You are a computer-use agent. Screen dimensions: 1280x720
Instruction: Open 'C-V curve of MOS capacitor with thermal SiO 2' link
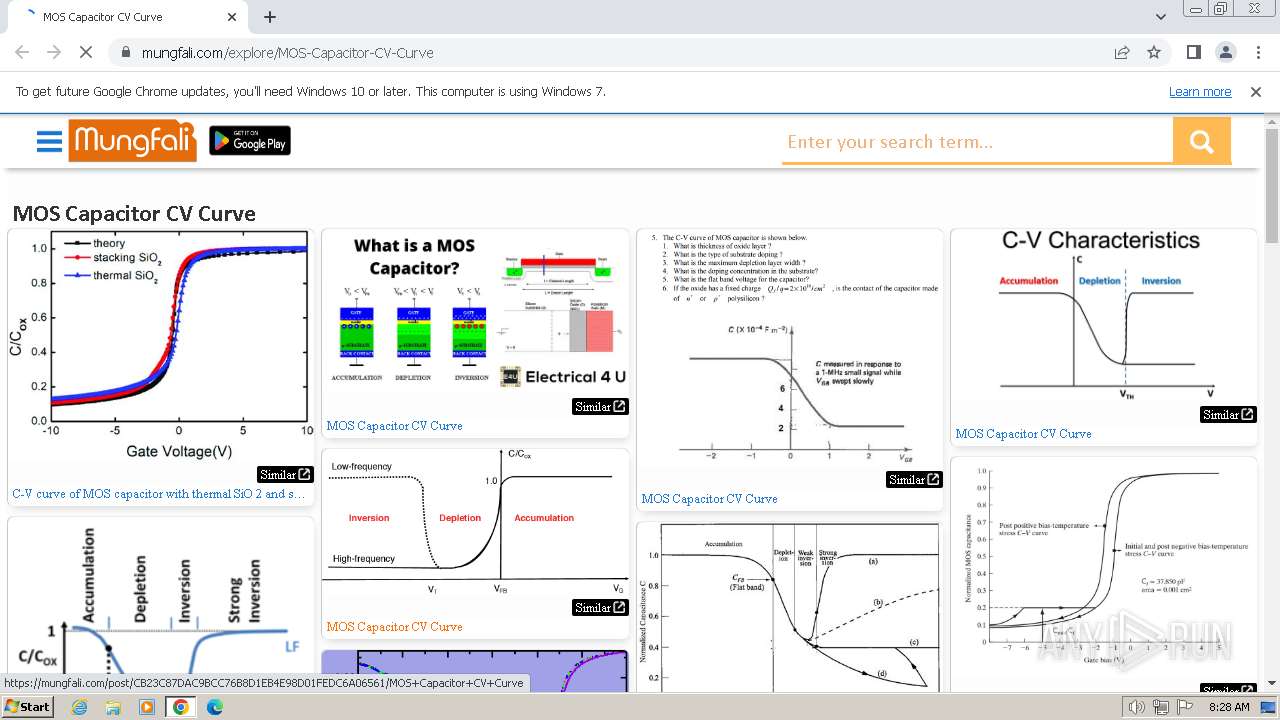tap(159, 494)
